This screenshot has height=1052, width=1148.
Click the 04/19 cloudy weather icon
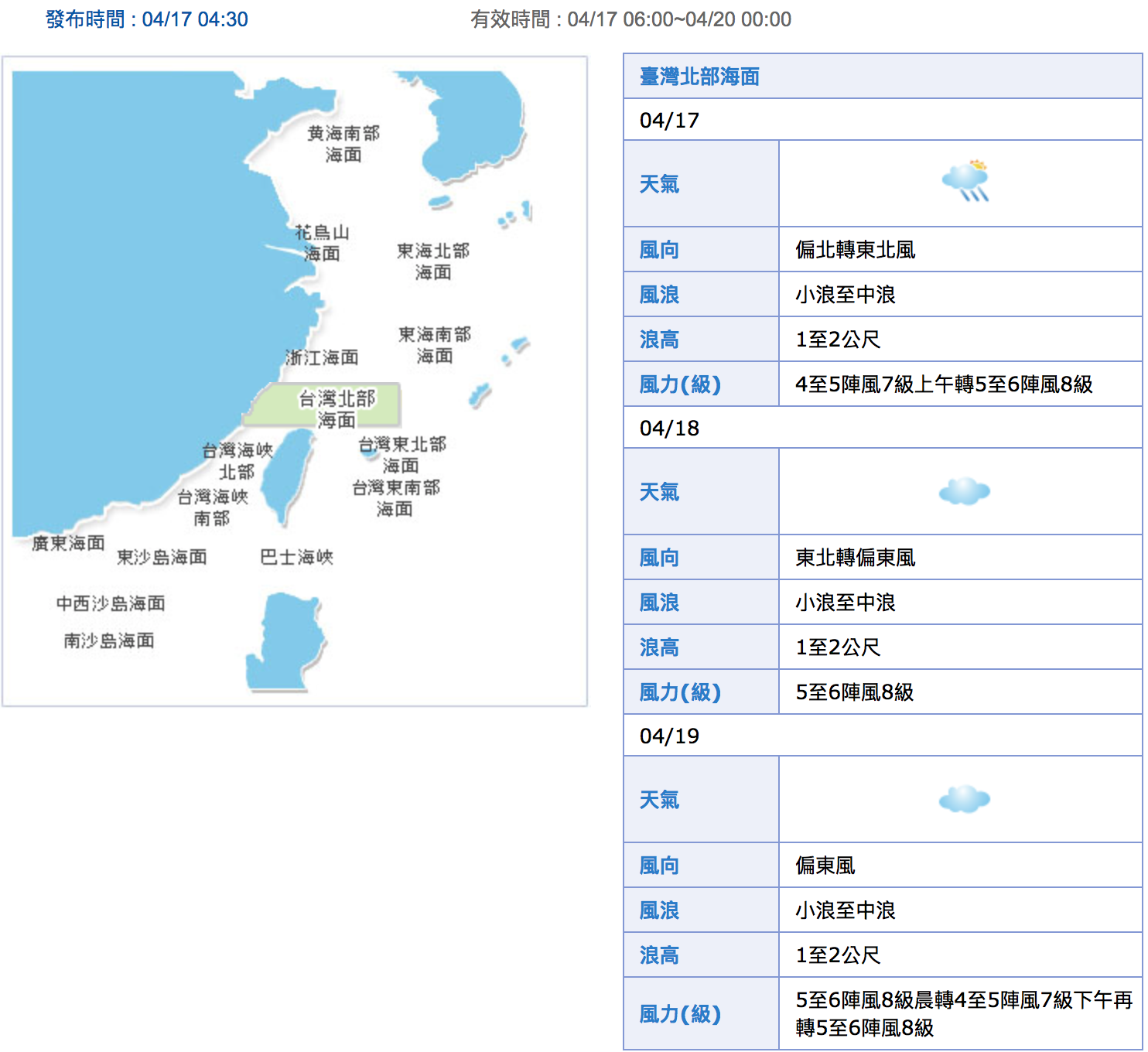[964, 799]
